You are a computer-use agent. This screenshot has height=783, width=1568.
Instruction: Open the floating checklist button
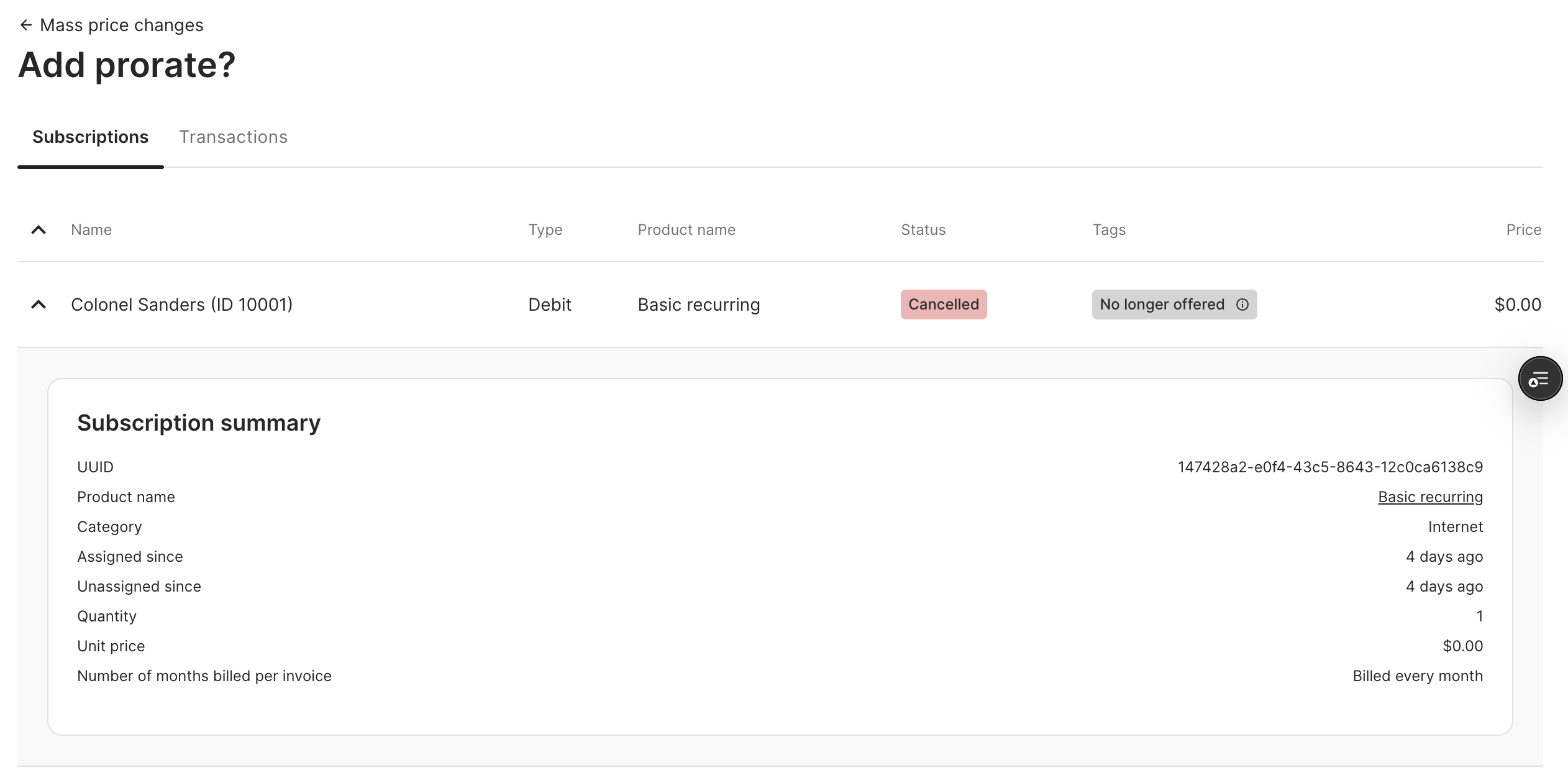(1541, 378)
